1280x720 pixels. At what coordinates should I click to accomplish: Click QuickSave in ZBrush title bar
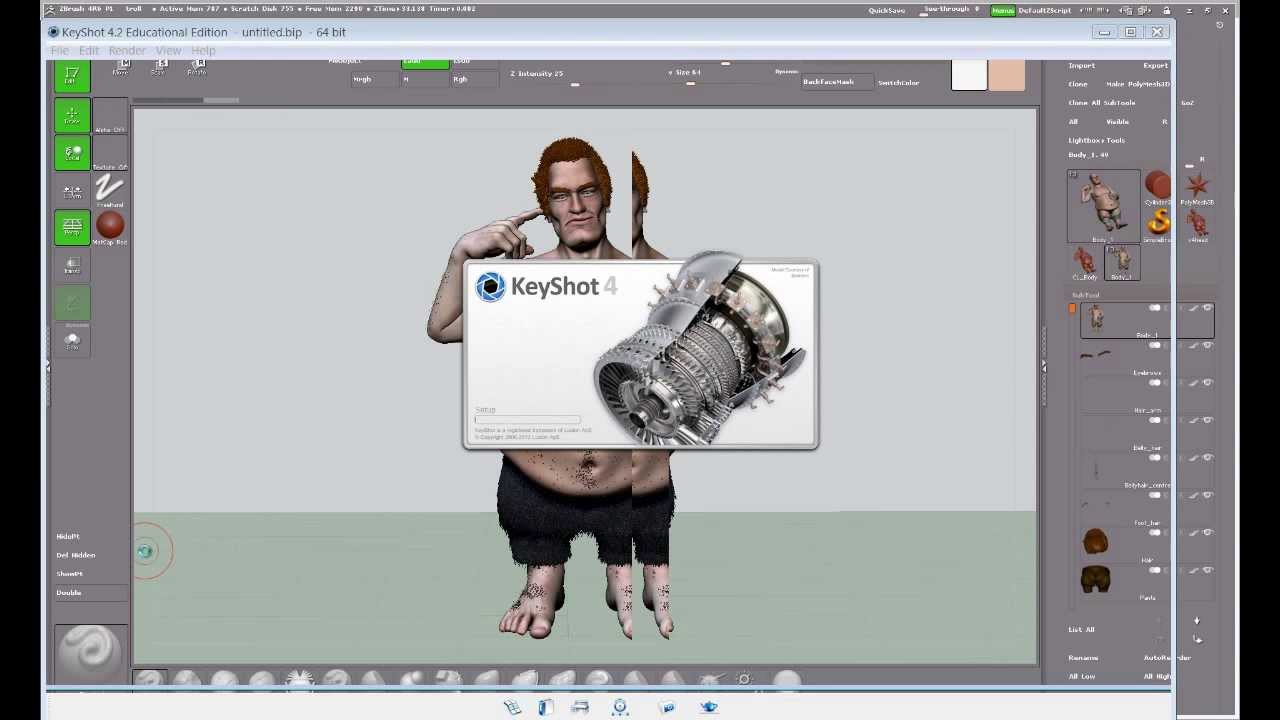[887, 10]
